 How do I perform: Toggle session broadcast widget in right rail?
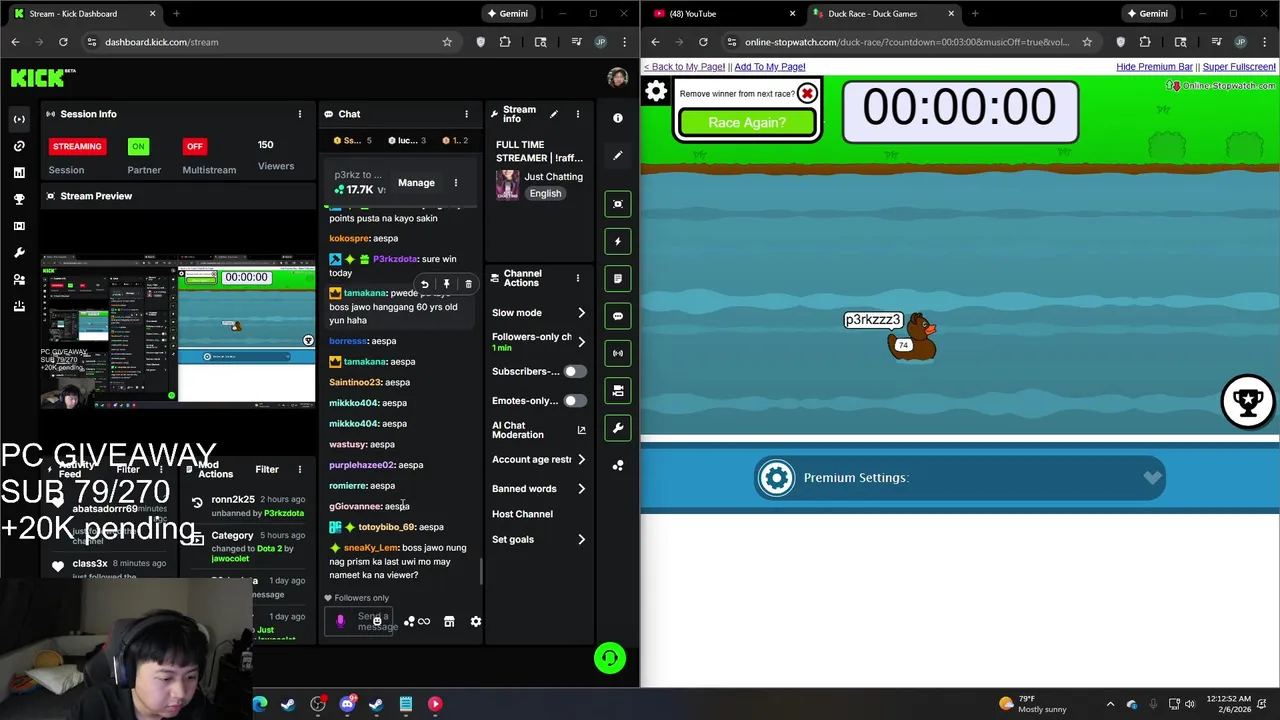[618, 353]
